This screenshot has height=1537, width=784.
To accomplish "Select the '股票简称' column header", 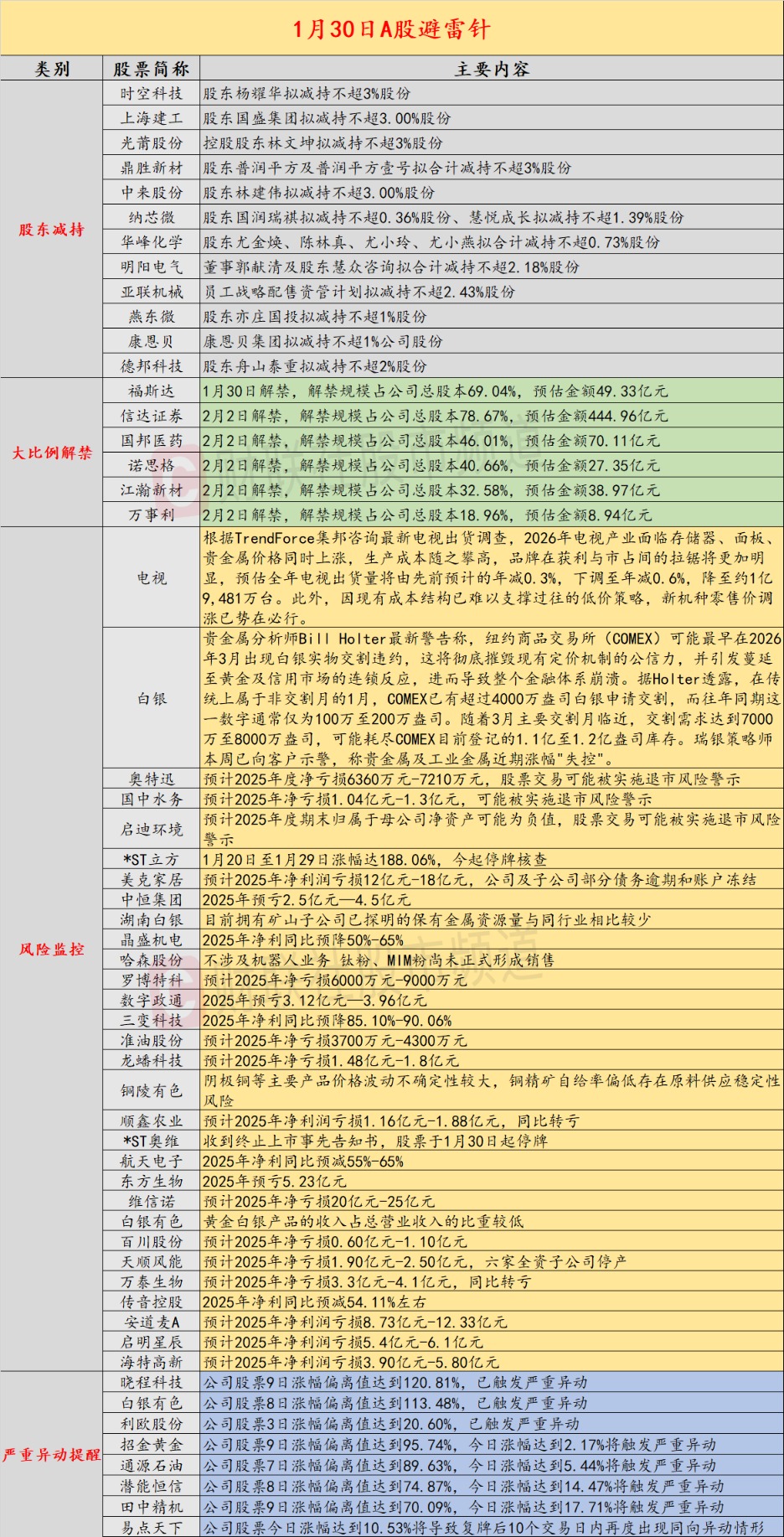I will pos(152,69).
